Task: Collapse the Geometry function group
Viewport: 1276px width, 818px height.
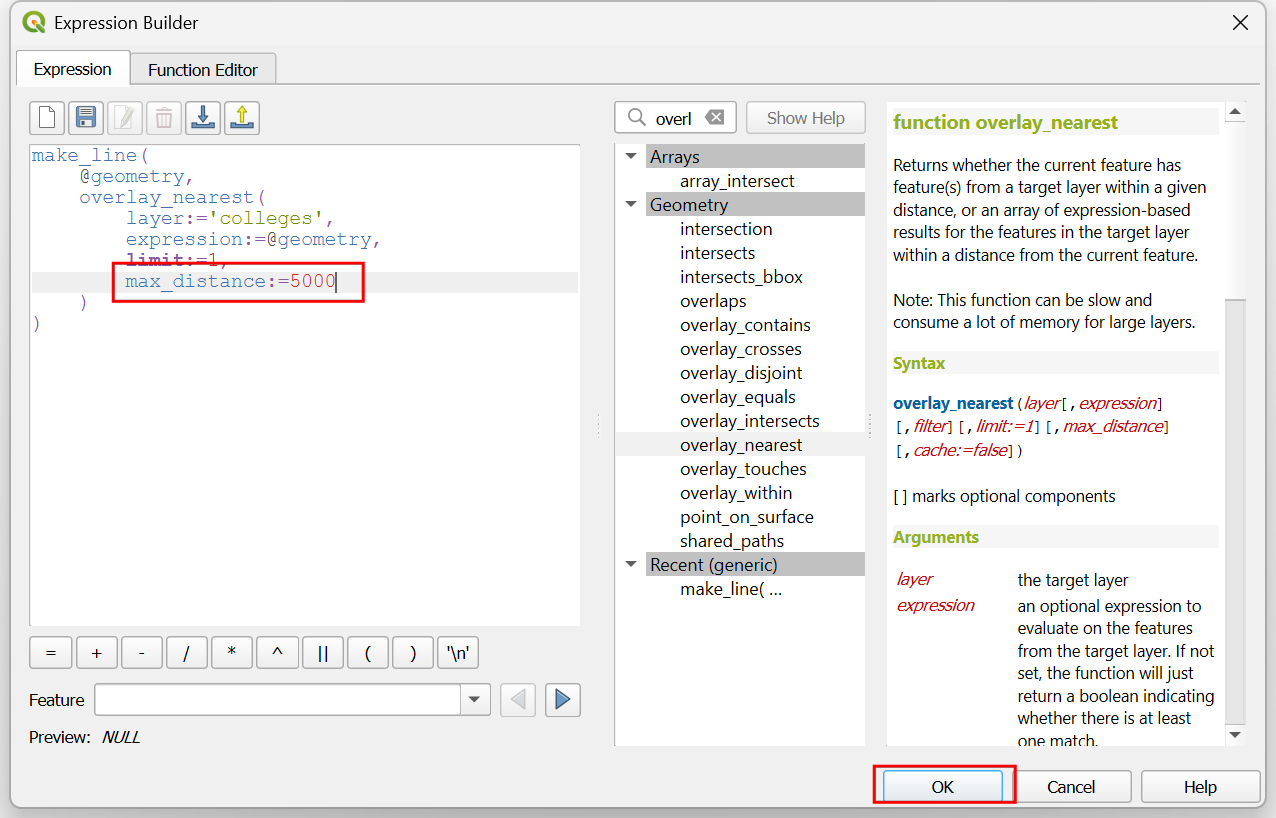Action: [x=630, y=205]
